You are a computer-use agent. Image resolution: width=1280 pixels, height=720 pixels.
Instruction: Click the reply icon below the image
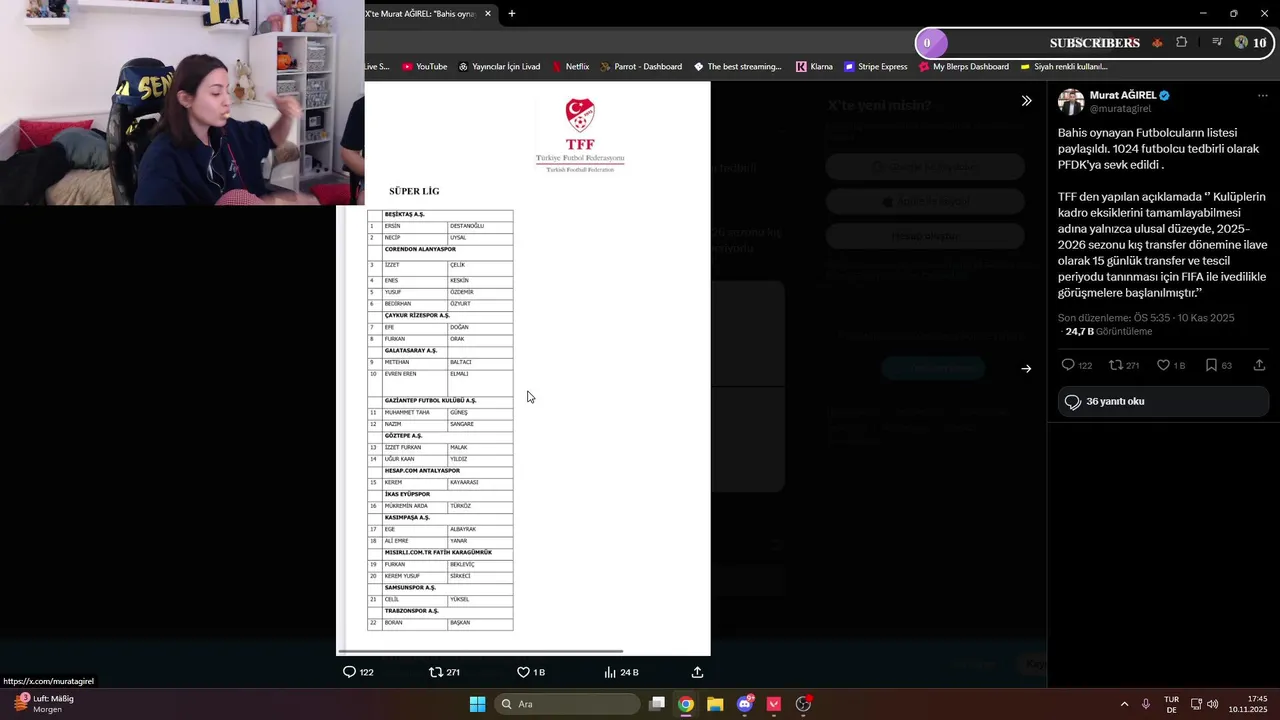349,672
